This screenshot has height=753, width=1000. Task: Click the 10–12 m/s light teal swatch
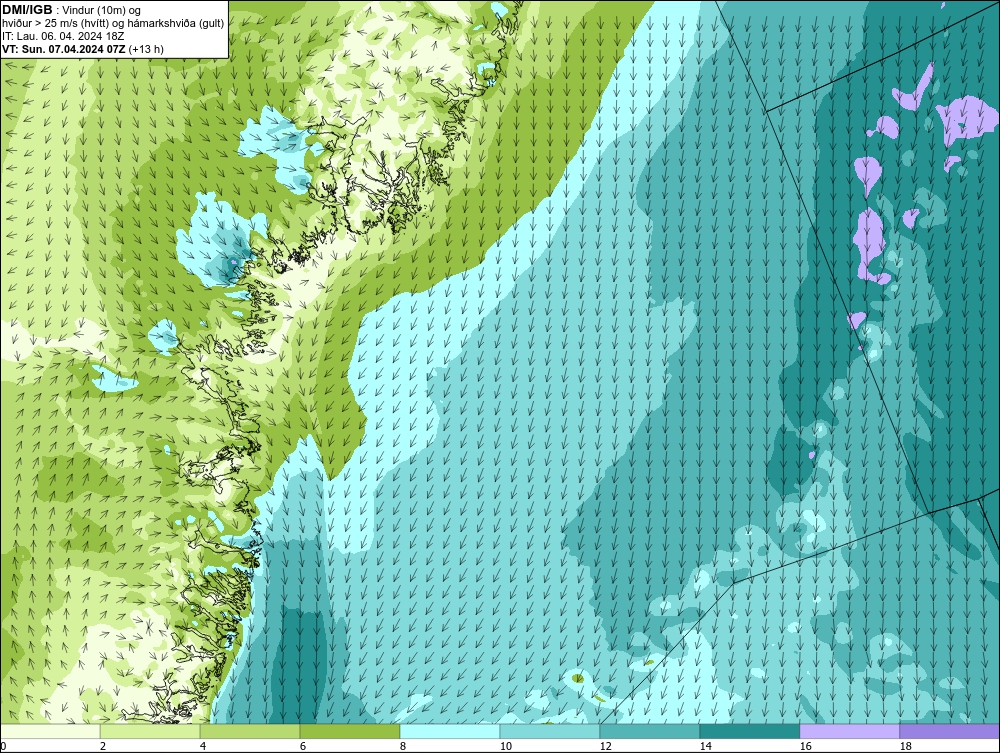coord(550,731)
